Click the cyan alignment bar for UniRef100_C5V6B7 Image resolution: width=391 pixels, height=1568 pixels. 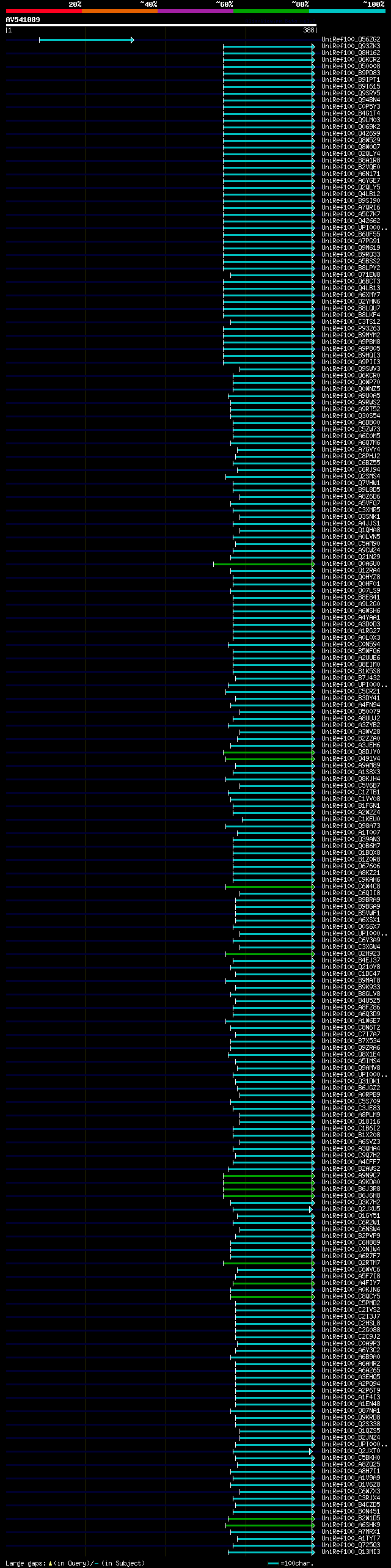pos(277,786)
